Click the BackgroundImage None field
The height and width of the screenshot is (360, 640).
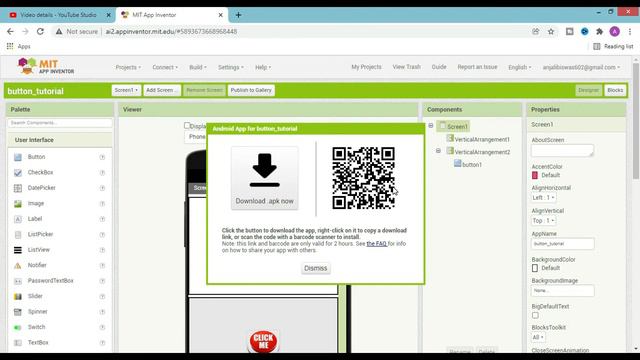tap(562, 291)
